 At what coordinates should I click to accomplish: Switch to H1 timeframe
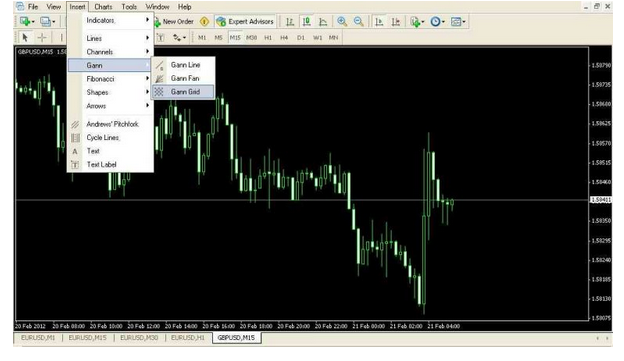[268, 37]
